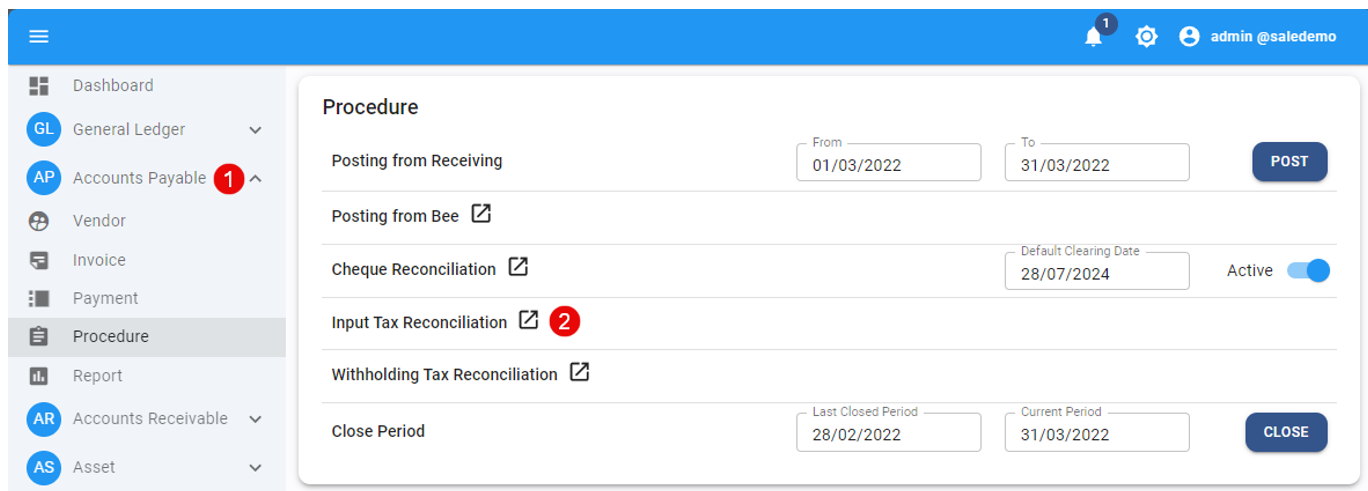Select Vendor from the sidebar

[99, 221]
